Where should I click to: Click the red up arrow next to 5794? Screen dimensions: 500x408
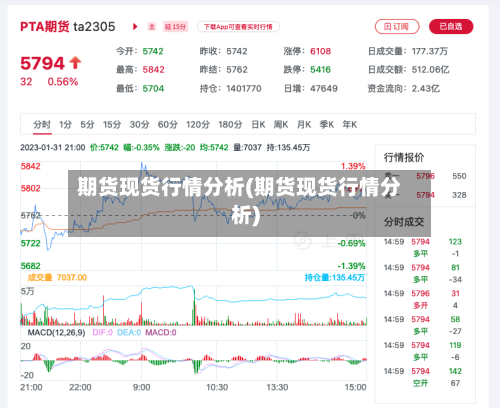pyautogui.click(x=75, y=63)
